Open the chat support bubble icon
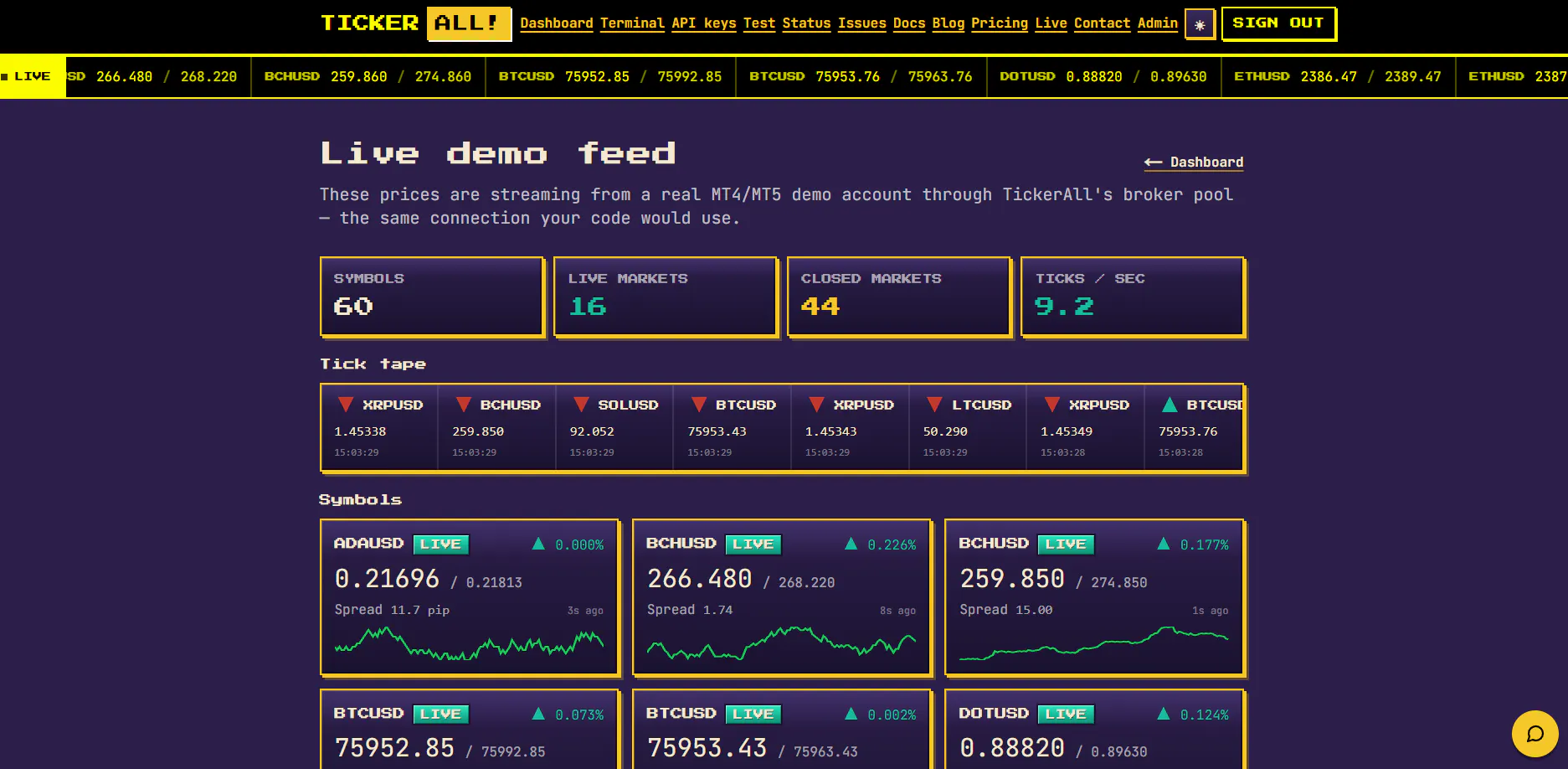The image size is (1568, 769). [1535, 734]
